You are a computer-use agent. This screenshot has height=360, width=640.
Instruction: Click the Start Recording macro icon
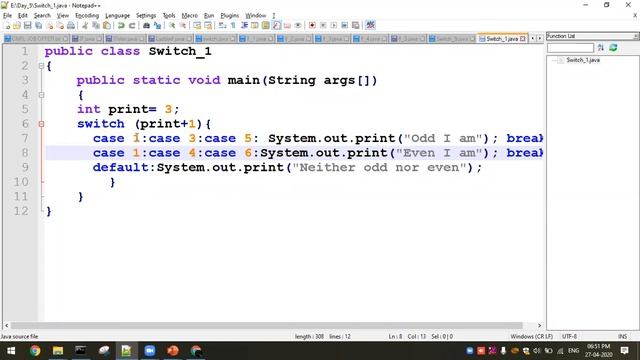pos(312,25)
